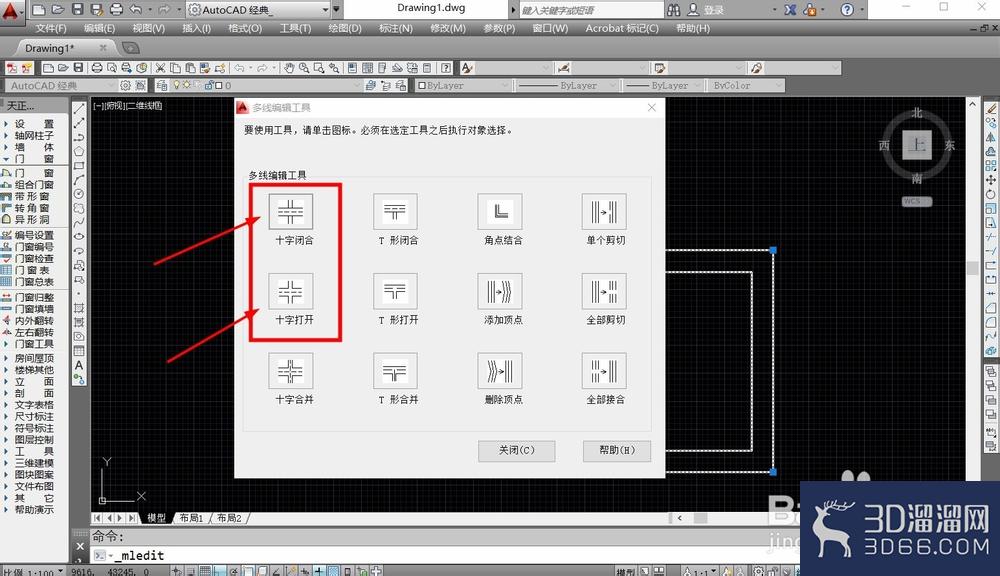1000x576 pixels.
Task: Click the WCS label below ViewCube
Action: [917, 202]
